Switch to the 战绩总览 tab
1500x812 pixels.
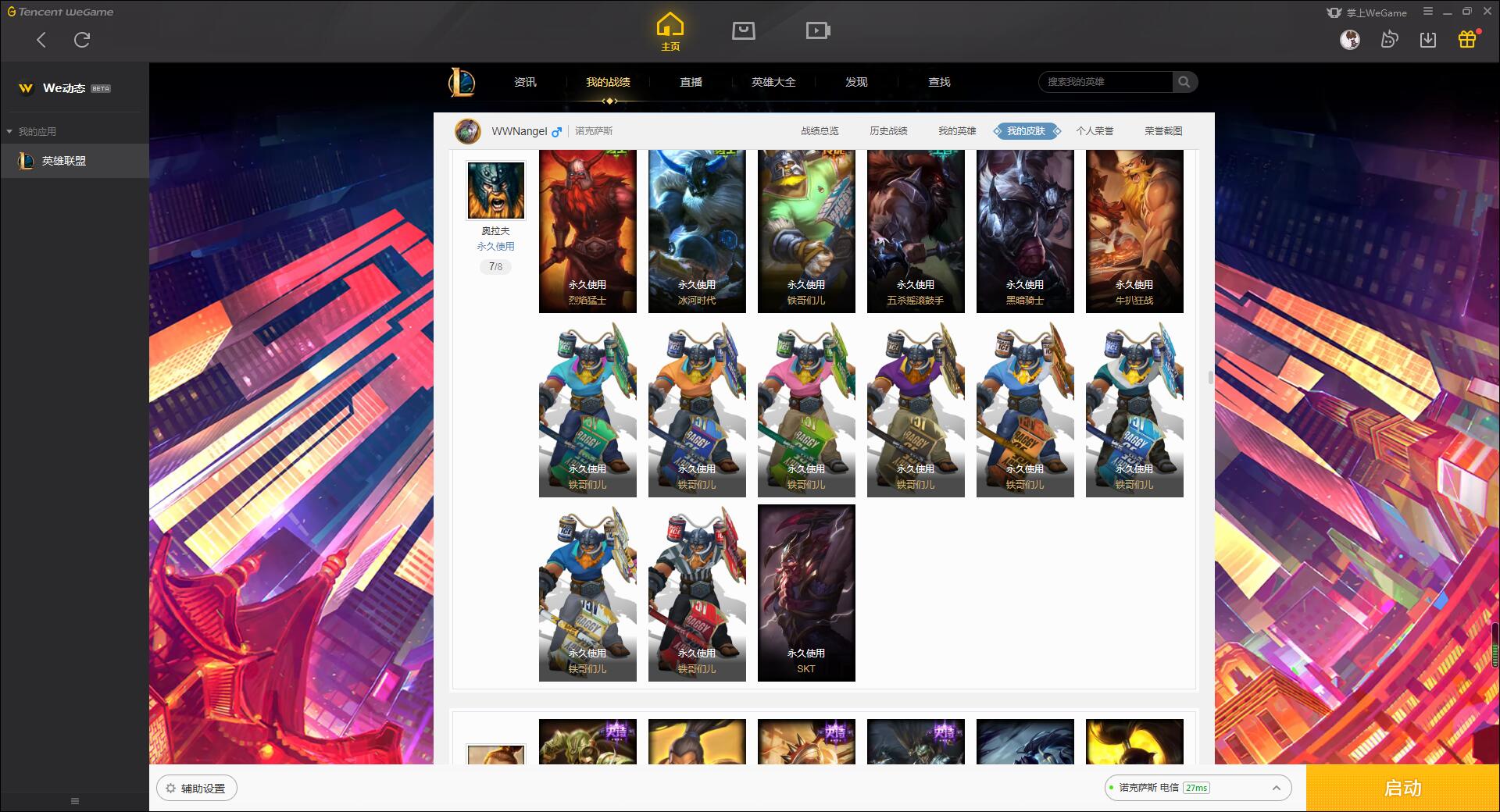click(820, 131)
